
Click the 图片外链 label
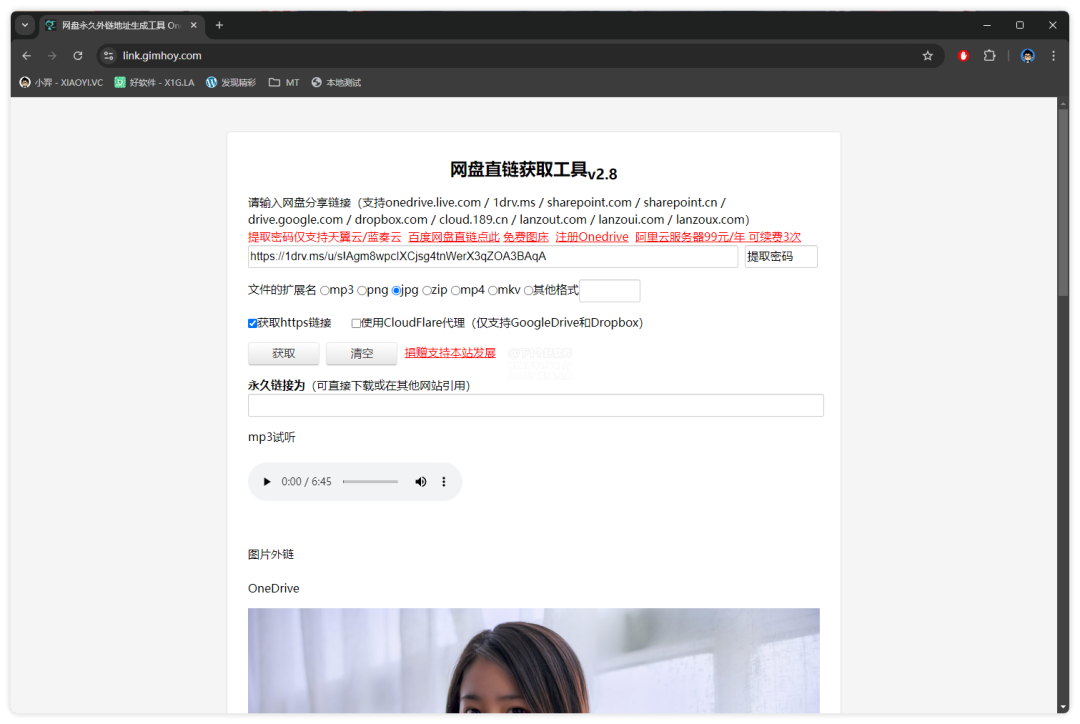tap(271, 555)
